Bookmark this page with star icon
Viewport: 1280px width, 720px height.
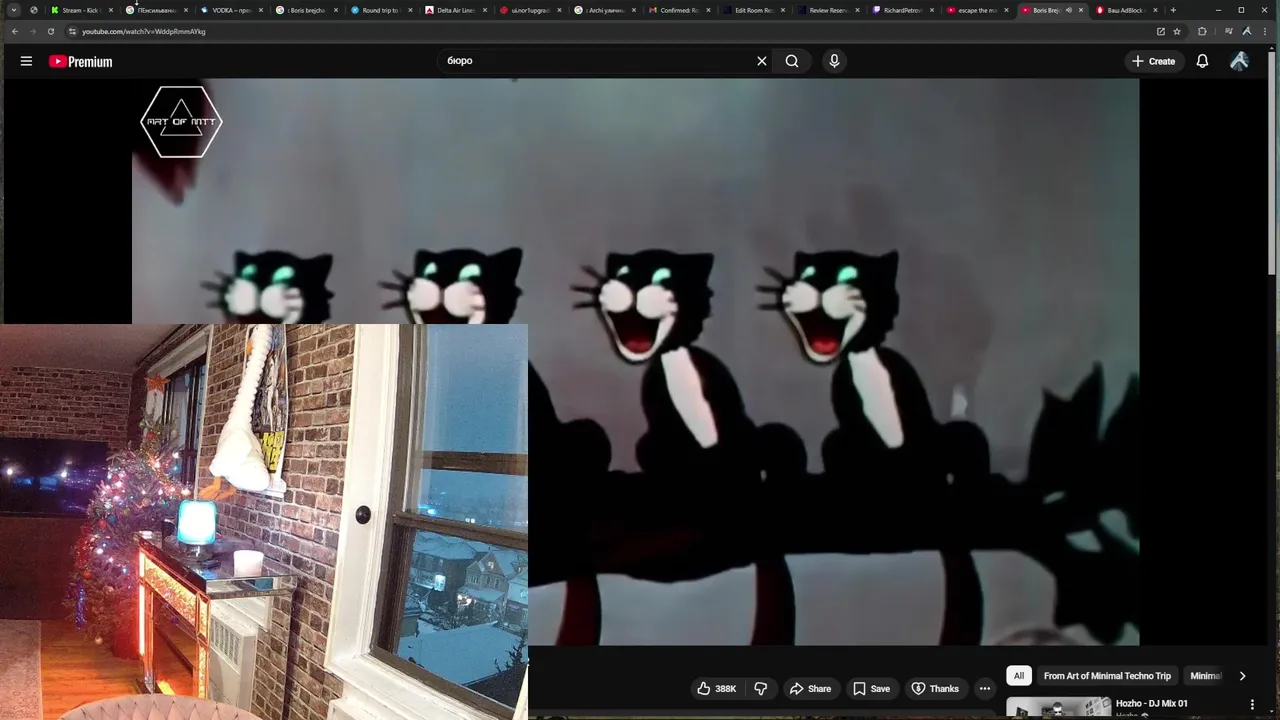tap(1177, 31)
